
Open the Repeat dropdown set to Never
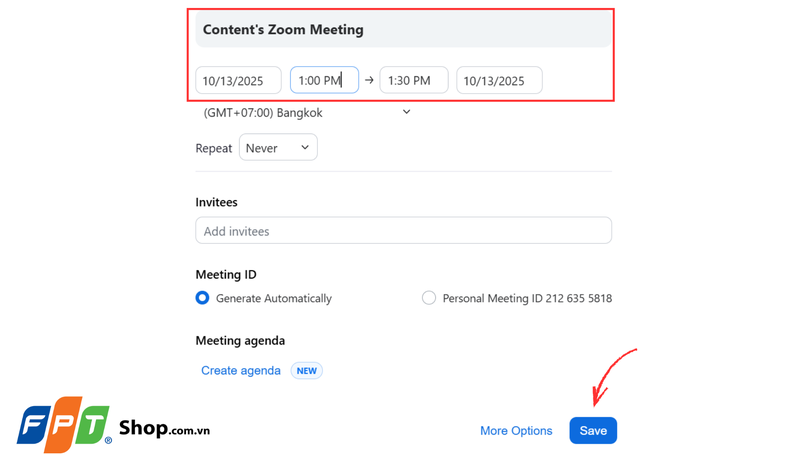(277, 148)
